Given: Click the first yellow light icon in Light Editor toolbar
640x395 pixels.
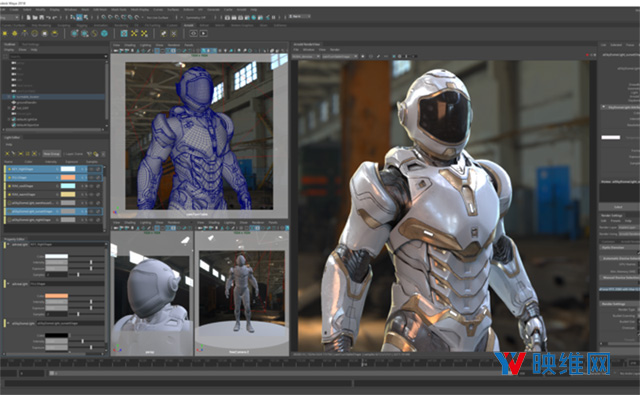Looking at the screenshot, I should (7, 154).
